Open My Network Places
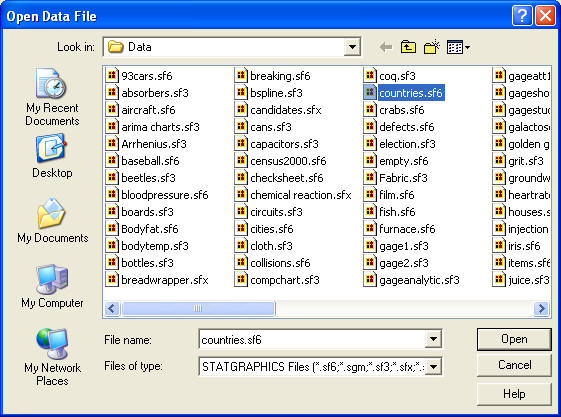This screenshot has width=561, height=417. [52, 357]
